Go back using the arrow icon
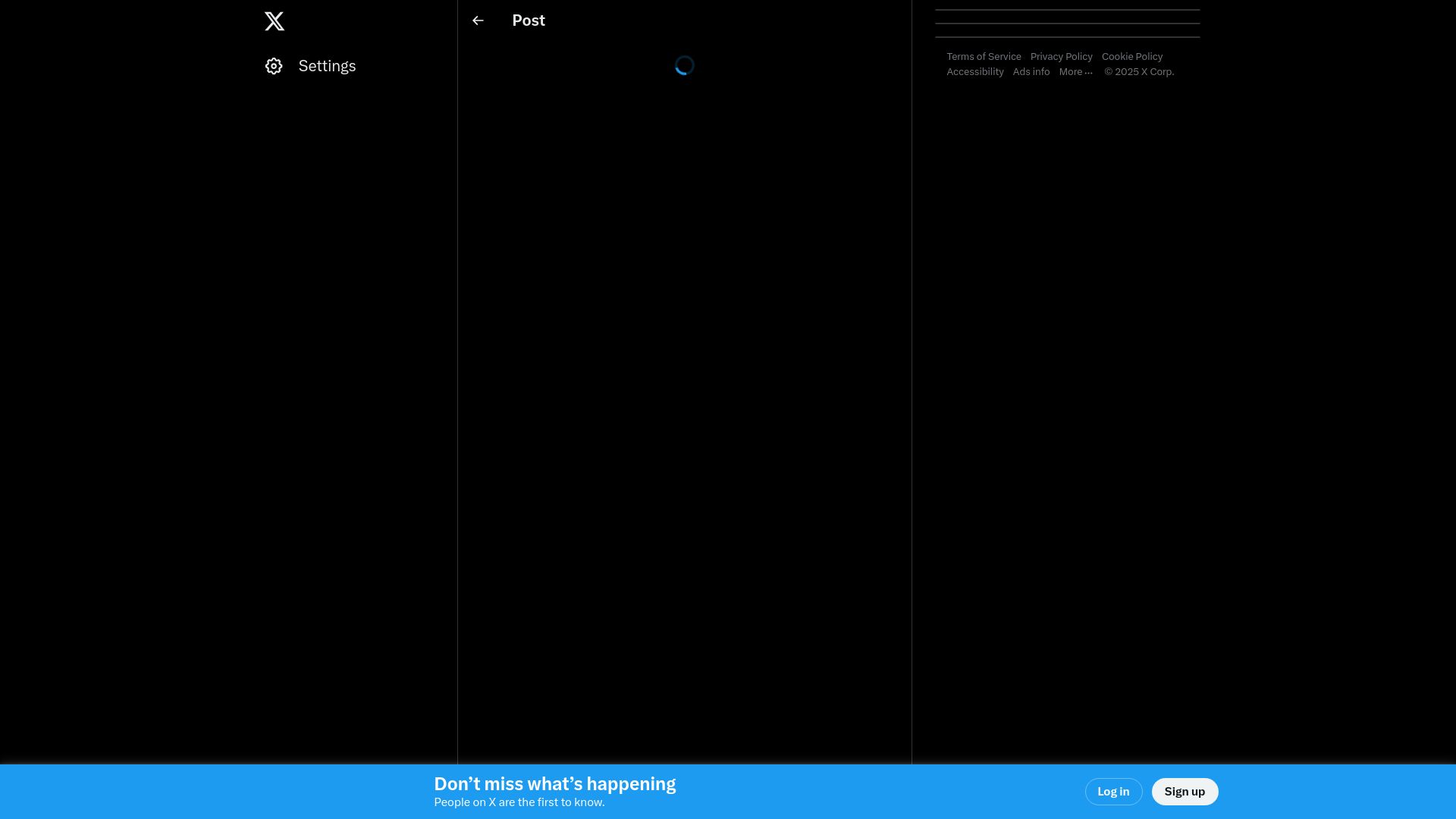Screen dimensions: 1456x819 coord(478,20)
